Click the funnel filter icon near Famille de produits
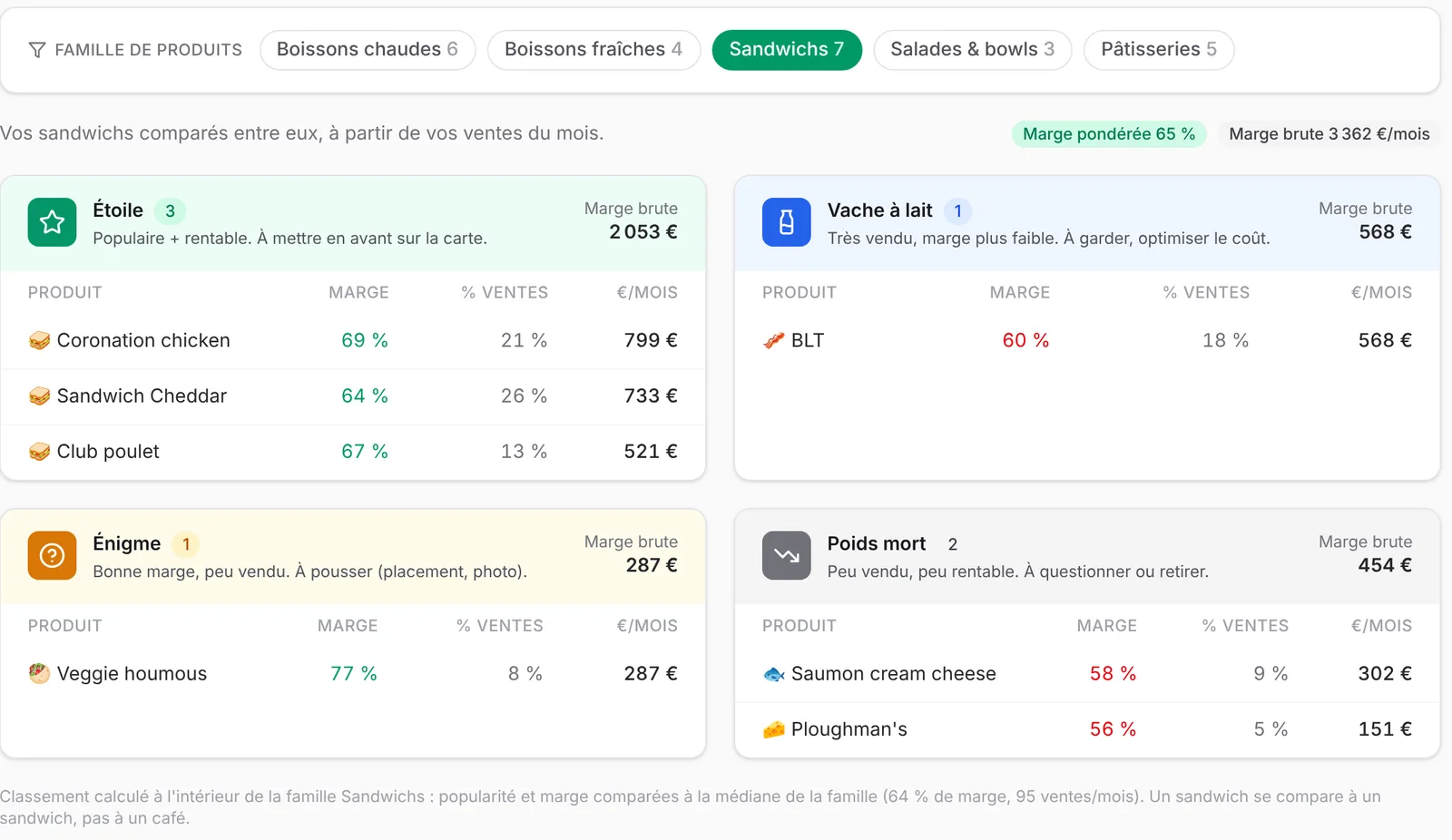The image size is (1452, 840). point(37,50)
